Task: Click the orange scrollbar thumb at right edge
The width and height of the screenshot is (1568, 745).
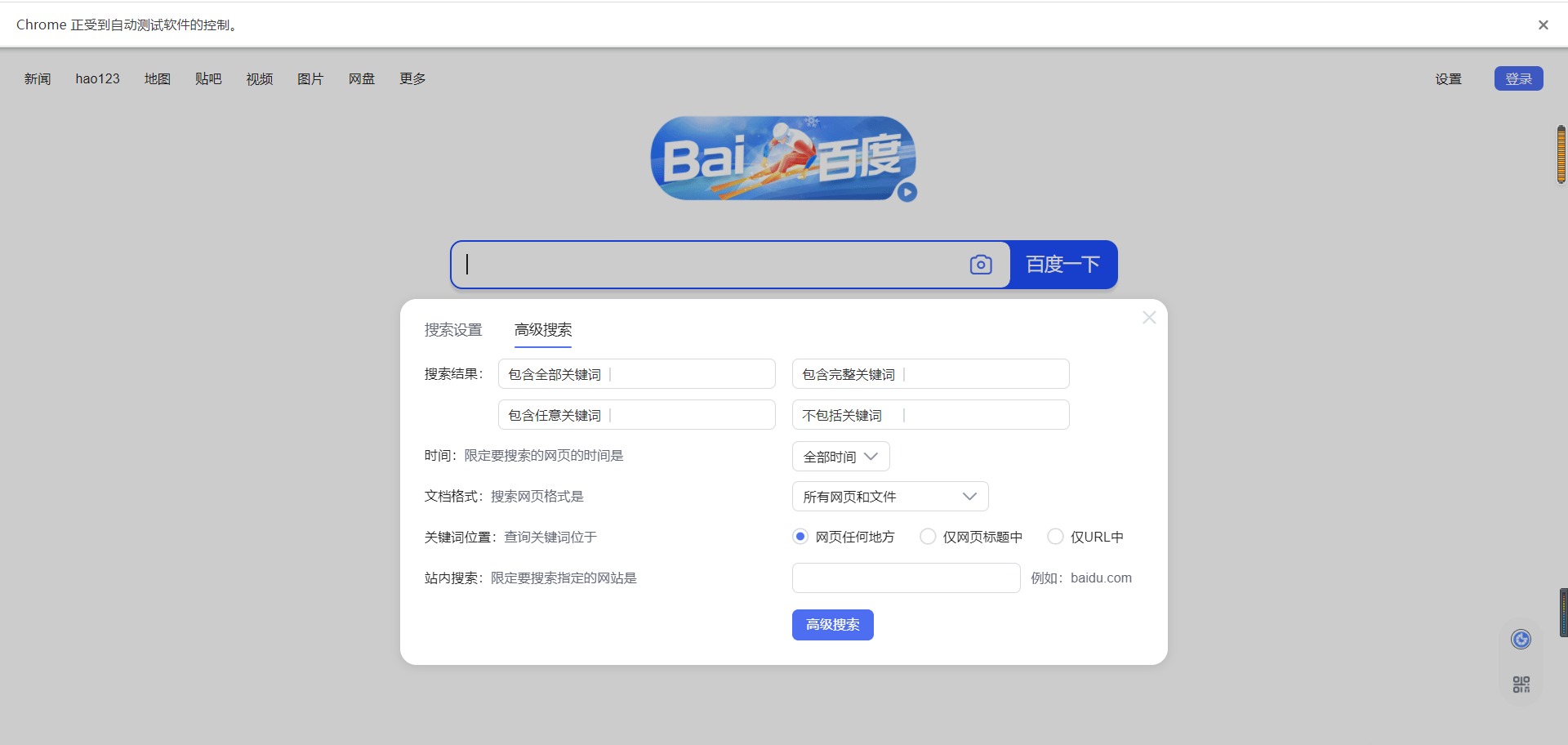Action: tap(1561, 154)
